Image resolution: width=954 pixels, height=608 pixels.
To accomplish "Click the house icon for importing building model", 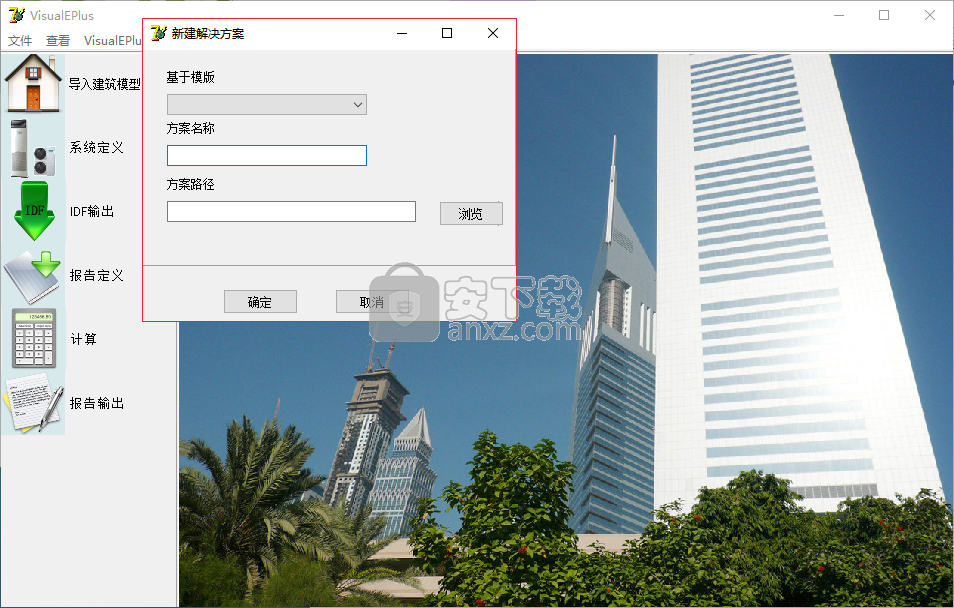I will (33, 83).
